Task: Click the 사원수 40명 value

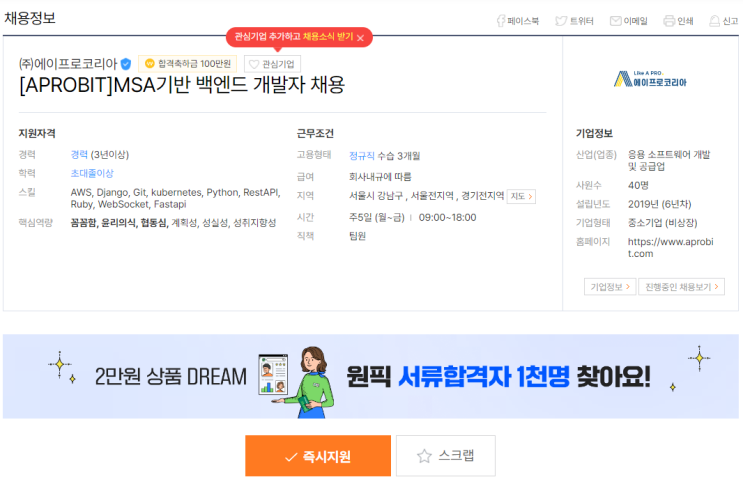Action: tap(638, 185)
